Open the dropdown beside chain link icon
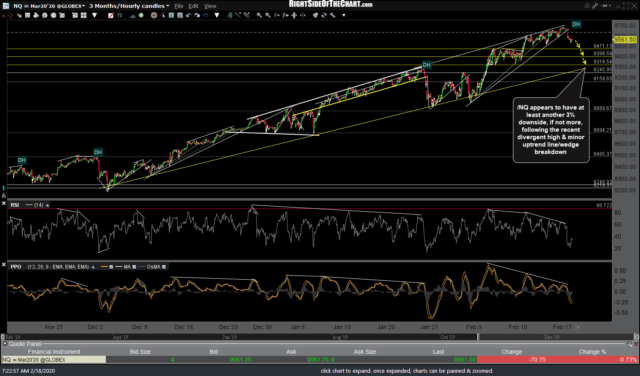The width and height of the screenshot is (640, 376). 610,6
